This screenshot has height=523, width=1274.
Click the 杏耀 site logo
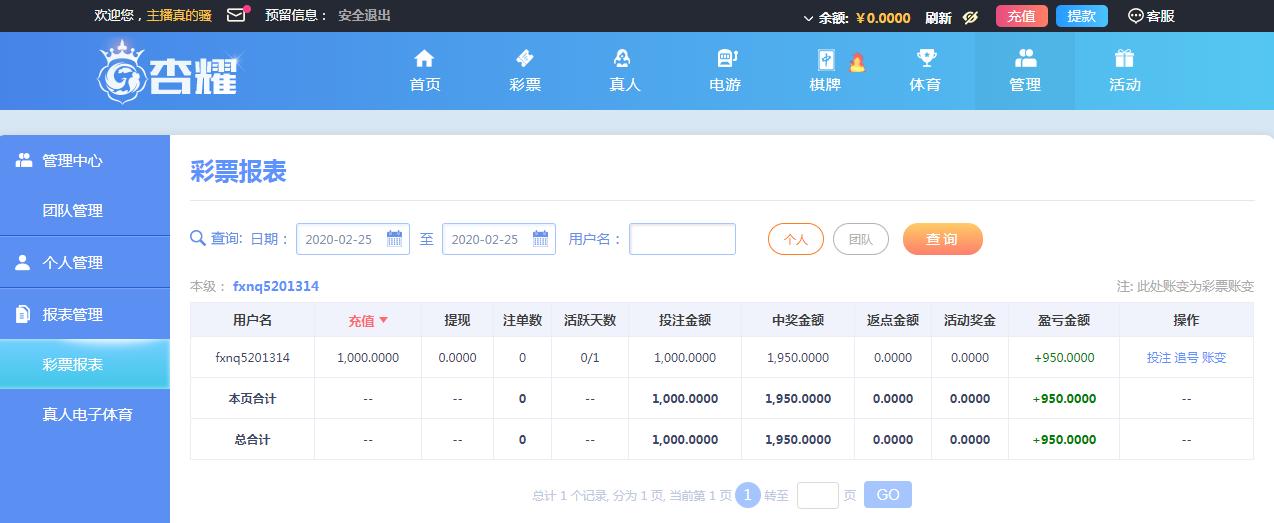[x=170, y=72]
